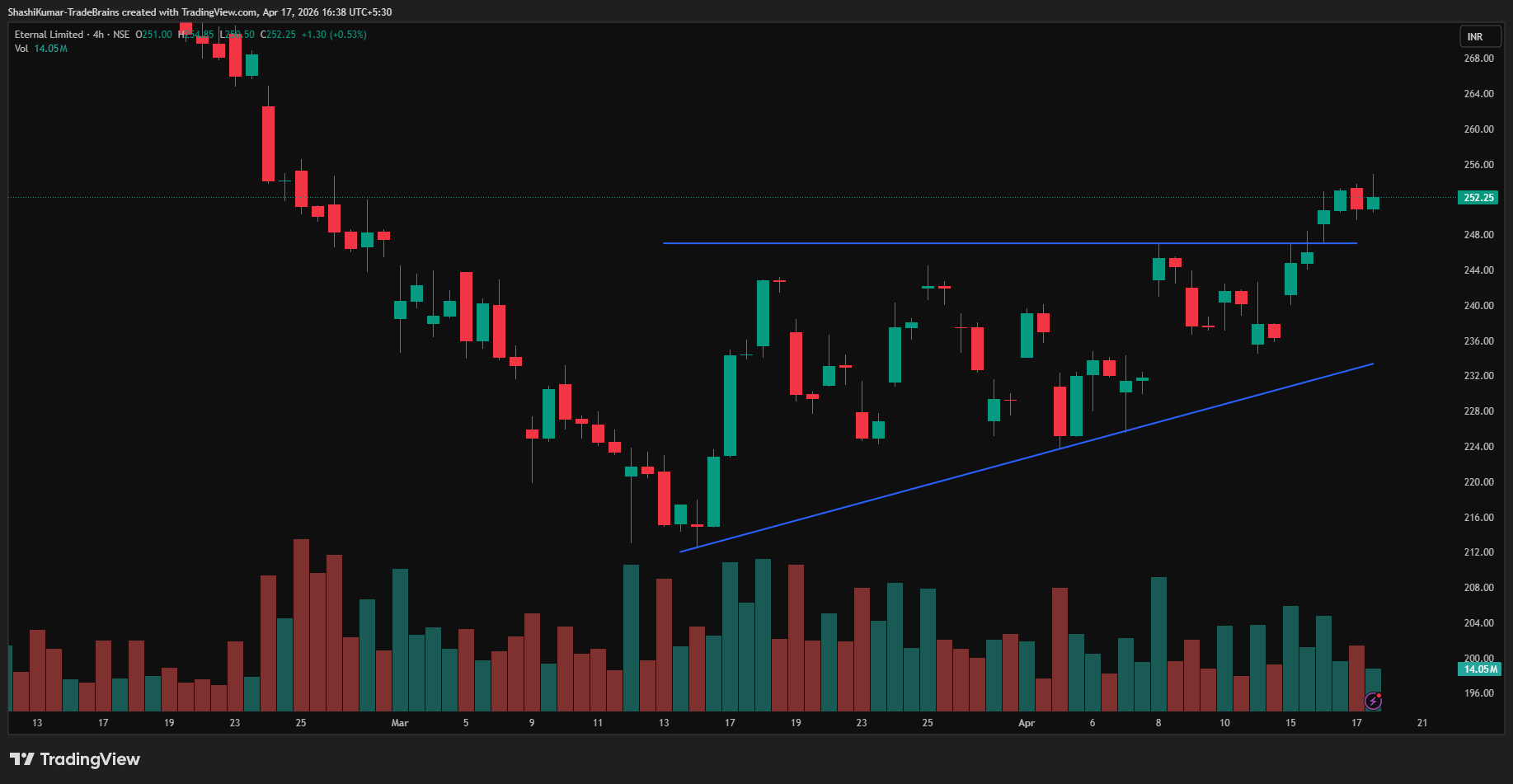Click the 268.00 price axis label

tap(1478, 59)
